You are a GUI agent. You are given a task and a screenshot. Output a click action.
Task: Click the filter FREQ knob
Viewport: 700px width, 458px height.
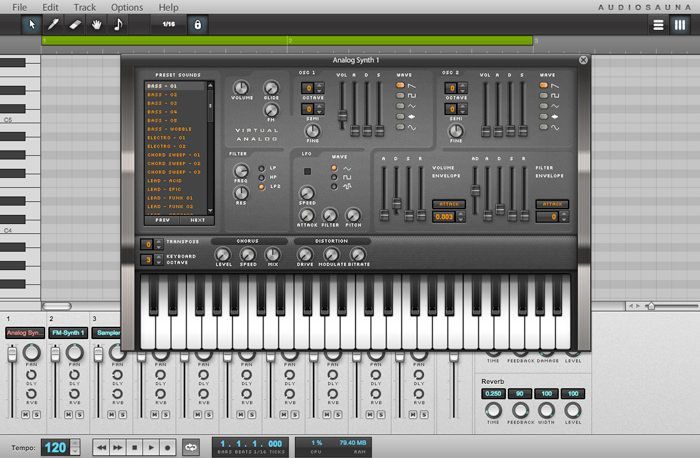coord(241,170)
